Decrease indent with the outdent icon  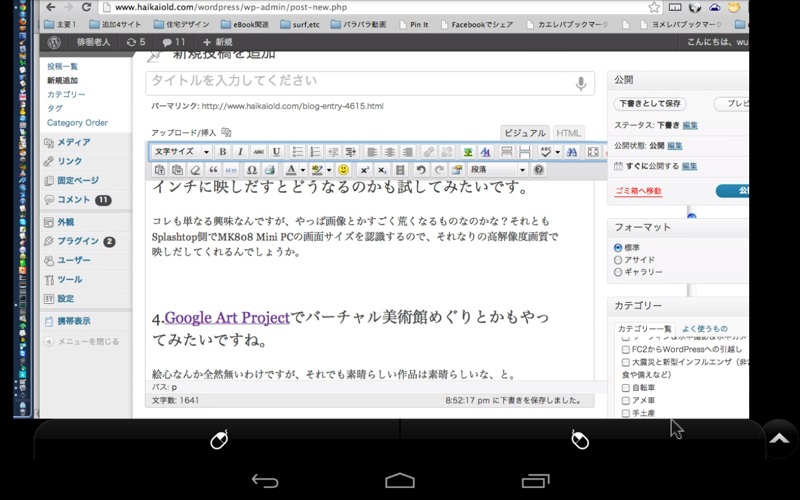333,152
